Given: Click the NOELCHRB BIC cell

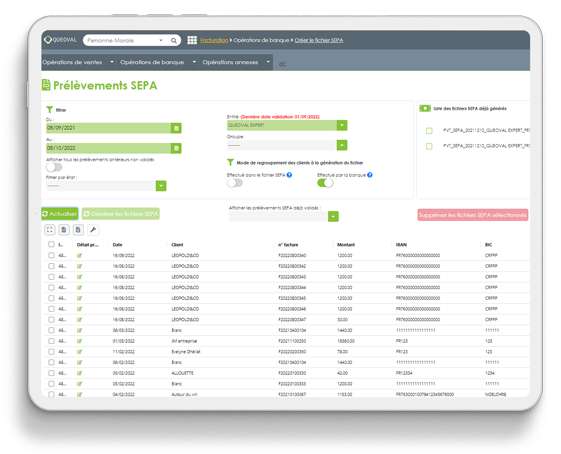Looking at the screenshot, I should click(x=496, y=394).
